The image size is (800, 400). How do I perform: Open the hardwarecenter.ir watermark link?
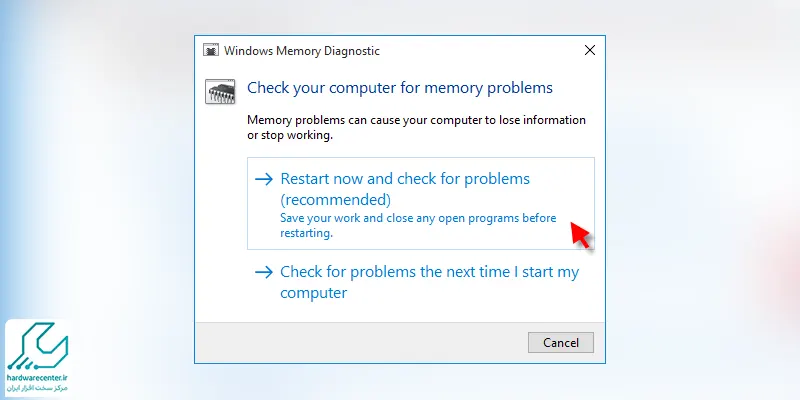point(38,378)
